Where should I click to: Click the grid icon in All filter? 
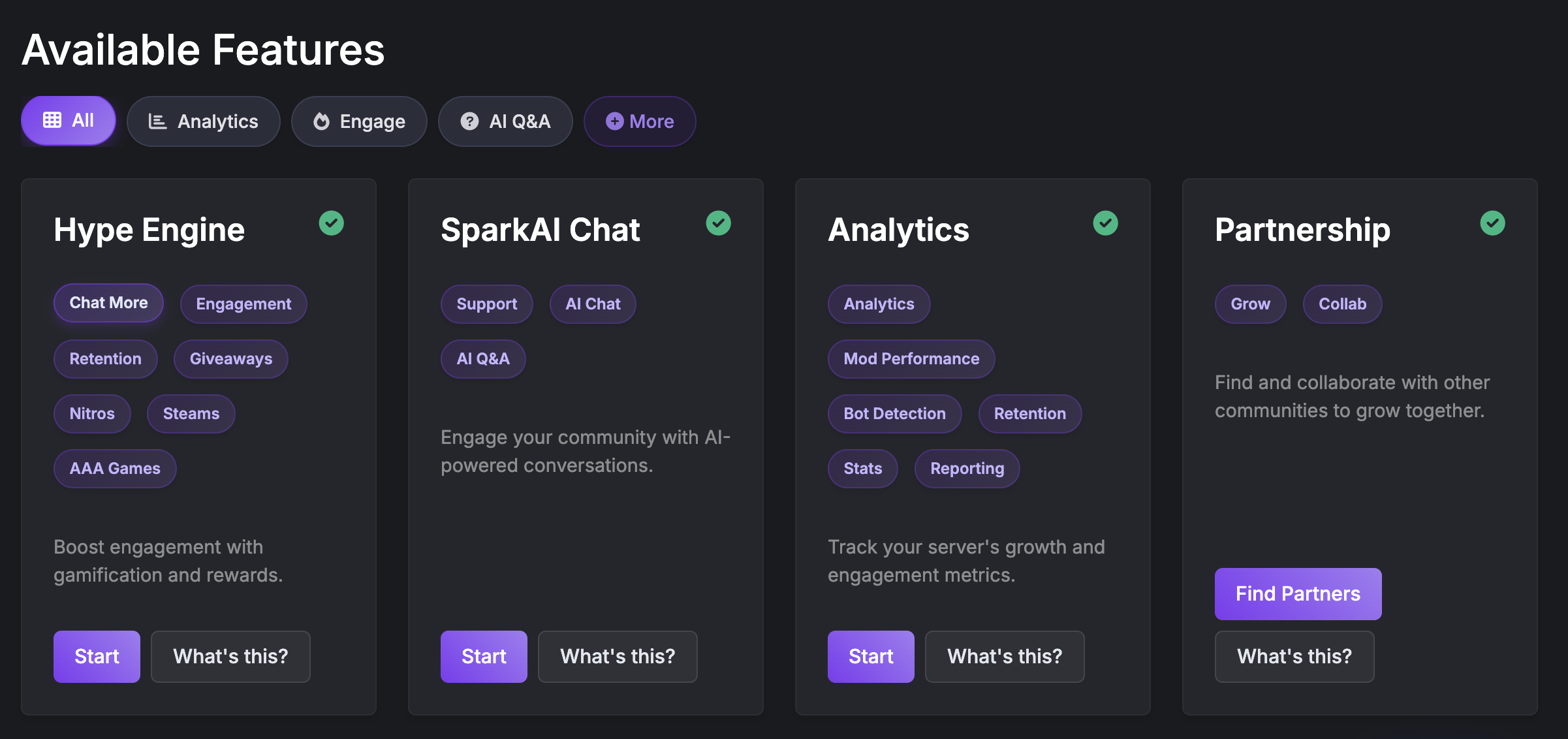click(52, 120)
